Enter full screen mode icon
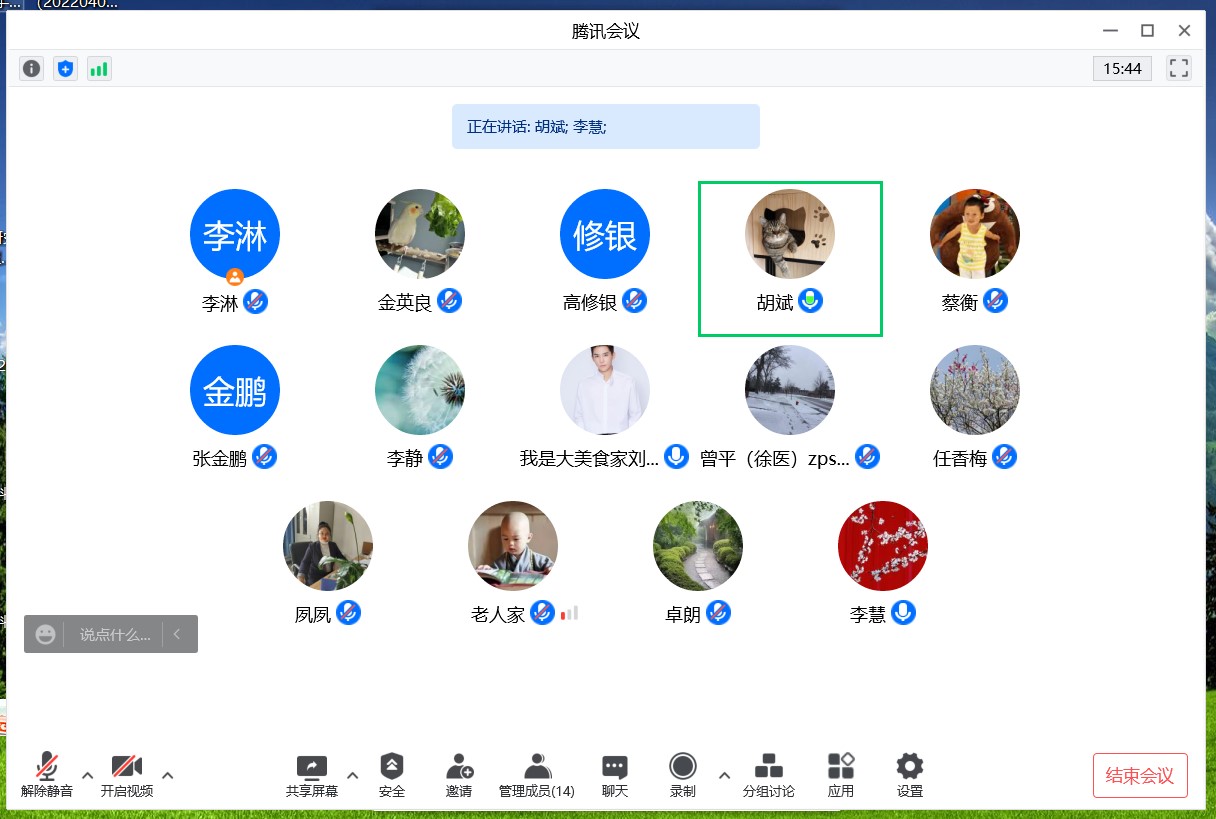This screenshot has width=1216, height=819. [1179, 68]
